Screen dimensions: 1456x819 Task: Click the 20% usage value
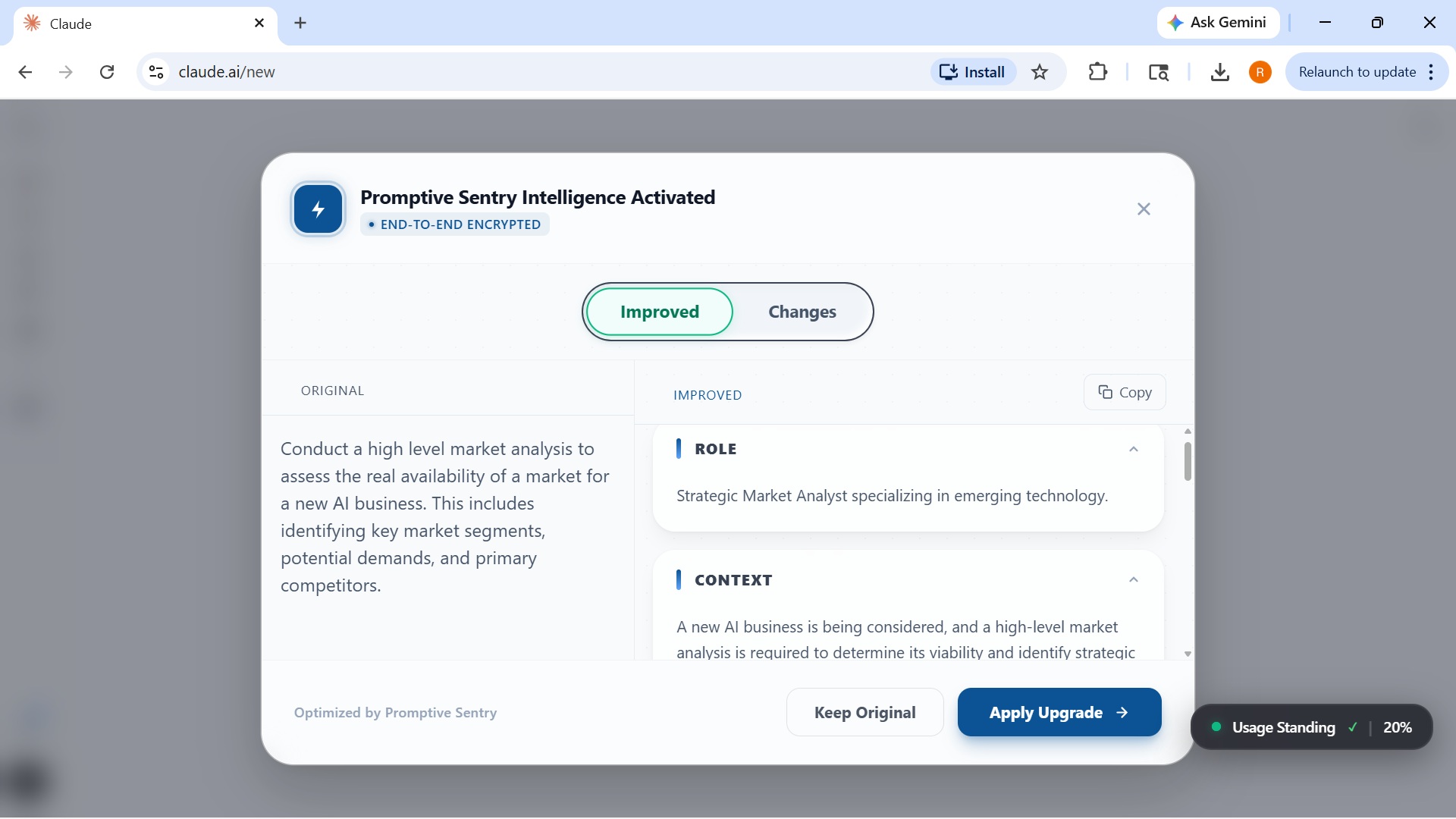click(x=1397, y=727)
